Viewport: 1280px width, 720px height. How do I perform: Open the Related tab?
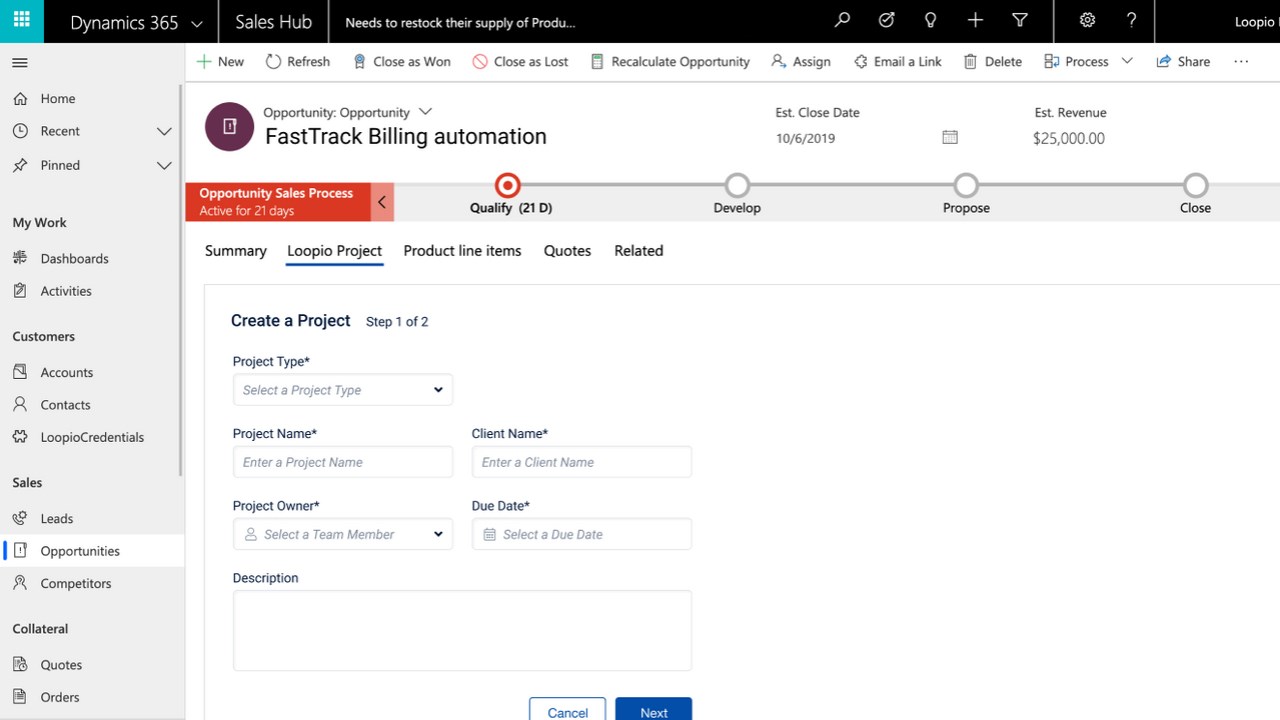639,251
